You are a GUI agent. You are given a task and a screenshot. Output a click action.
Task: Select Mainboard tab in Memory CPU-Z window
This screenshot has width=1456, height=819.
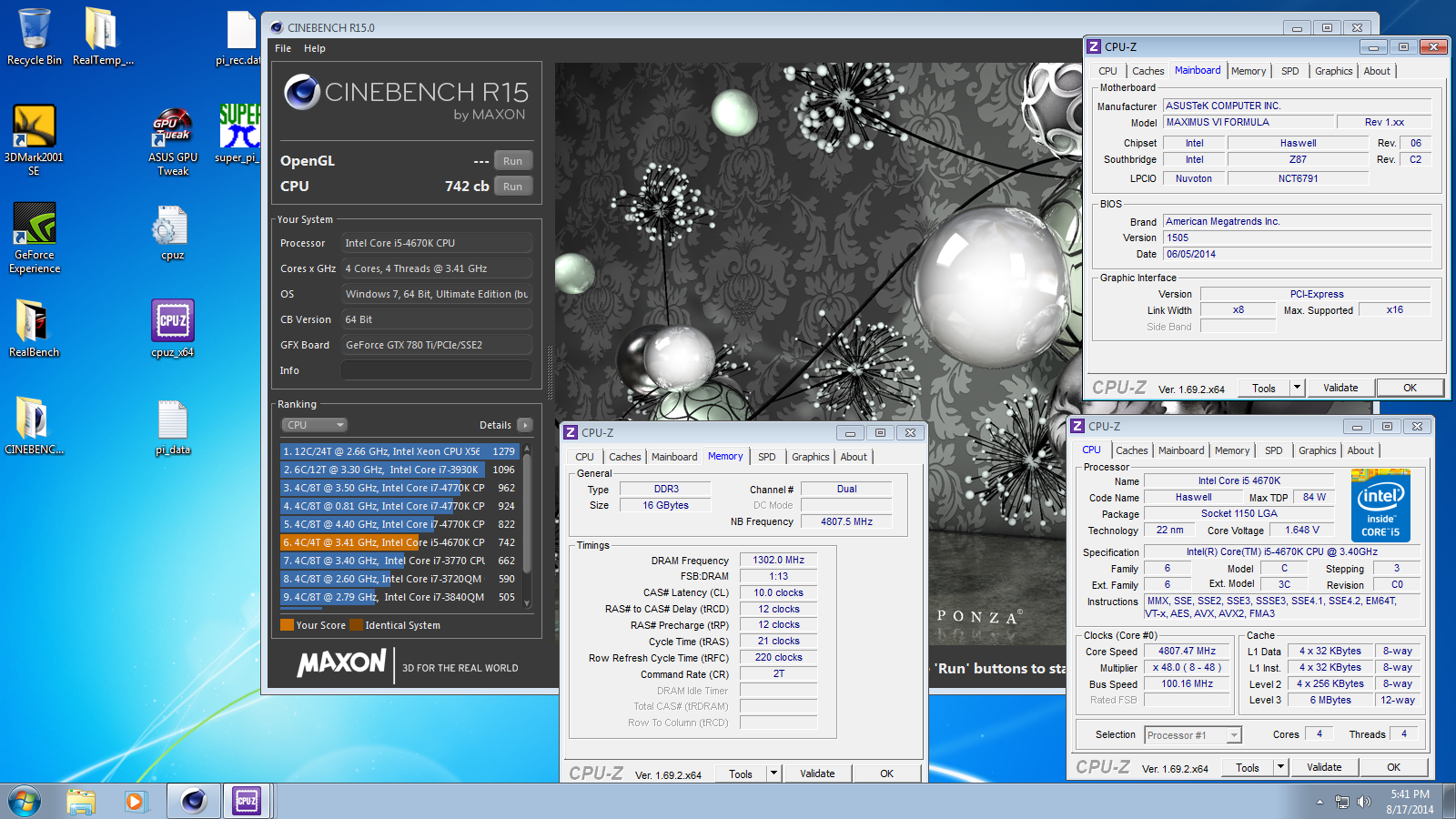(674, 457)
